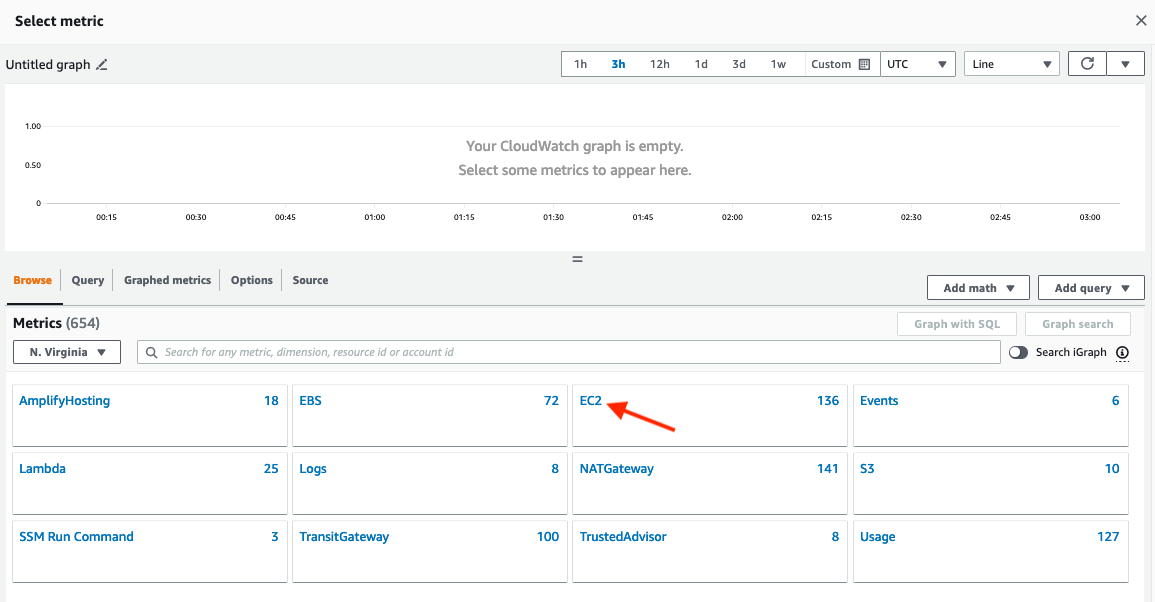Image resolution: width=1155 pixels, height=602 pixels.
Task: Click the graph panel resize handle
Action: [x=578, y=259]
